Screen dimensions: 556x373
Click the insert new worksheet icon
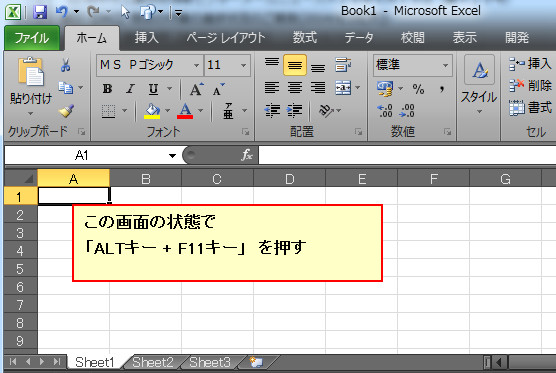256,362
